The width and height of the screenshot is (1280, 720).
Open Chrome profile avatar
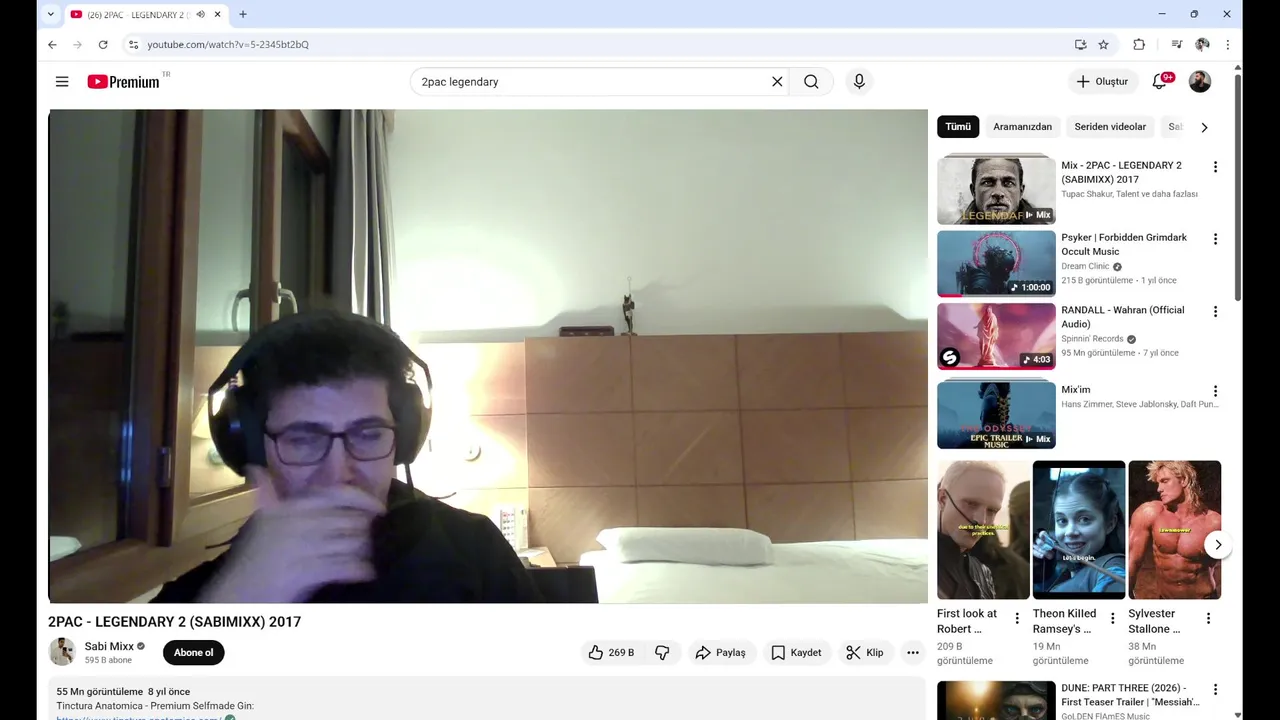point(1202,44)
